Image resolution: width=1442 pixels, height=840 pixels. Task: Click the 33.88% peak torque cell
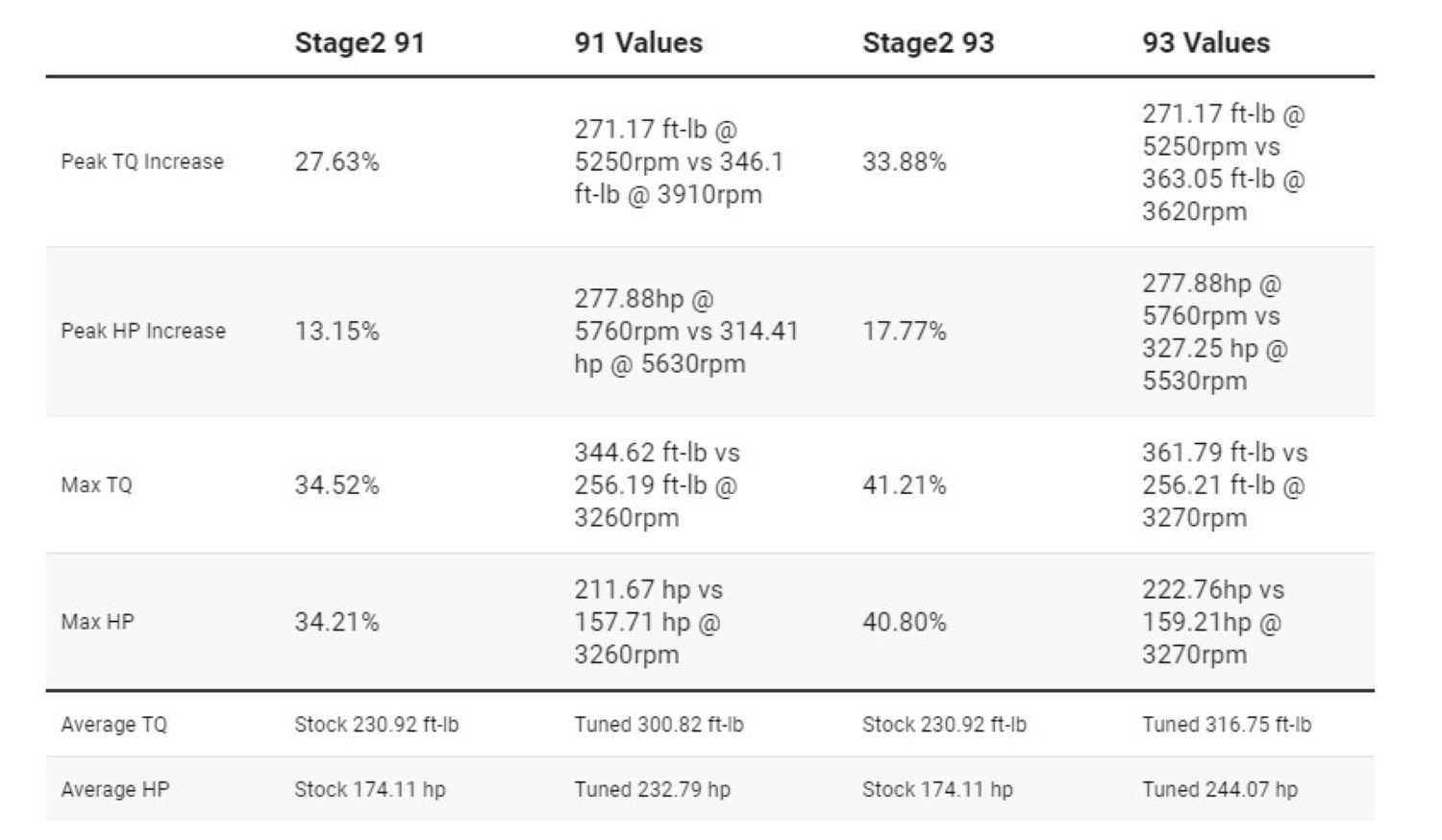click(904, 161)
